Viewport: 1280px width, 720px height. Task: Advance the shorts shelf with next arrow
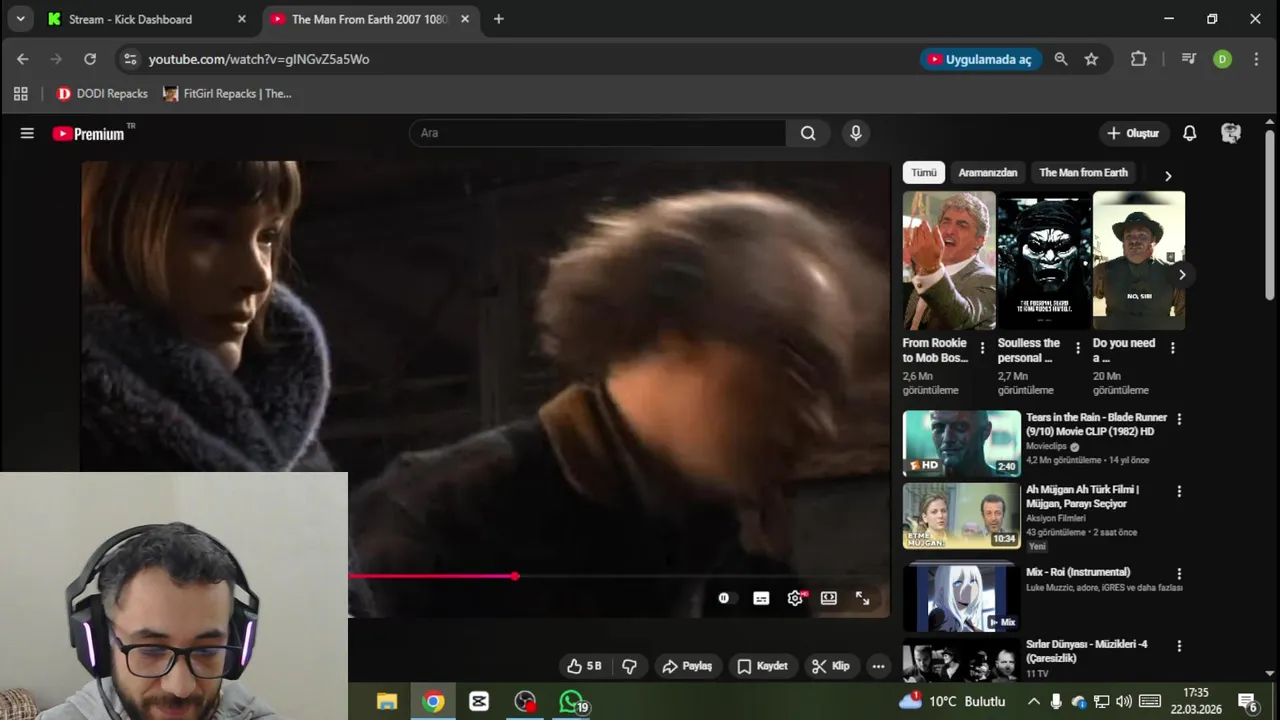click(x=1182, y=275)
